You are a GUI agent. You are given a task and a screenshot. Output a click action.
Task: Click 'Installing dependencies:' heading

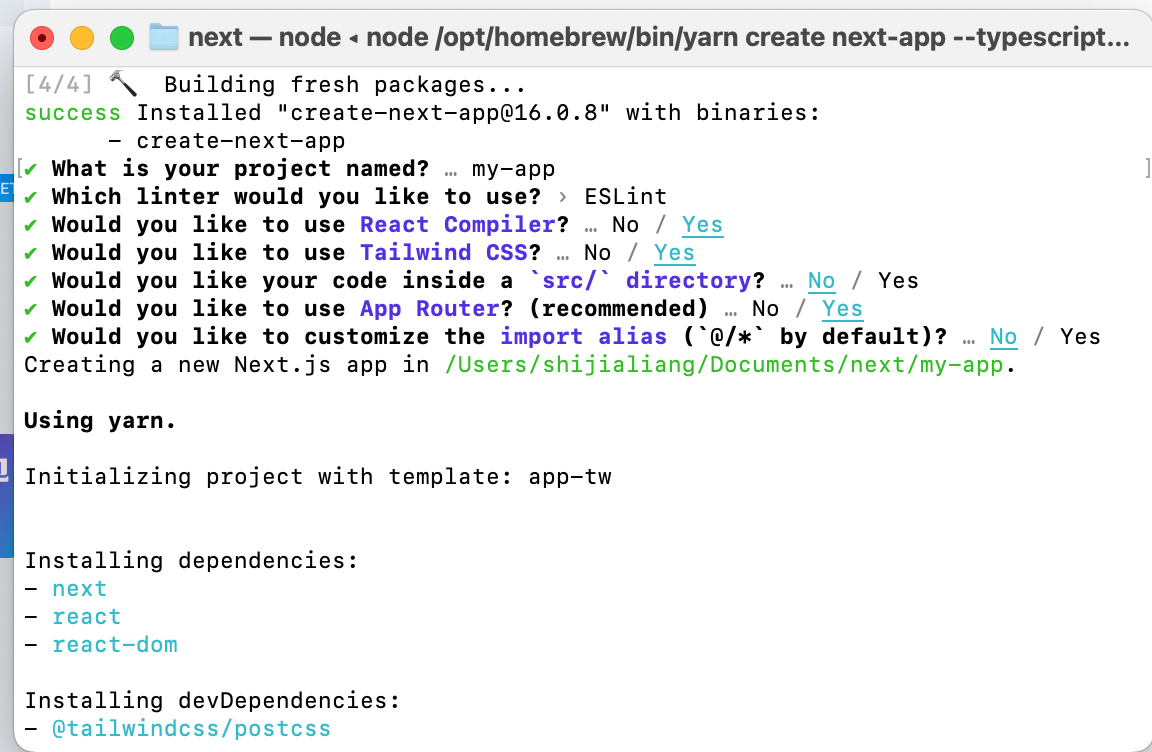click(x=191, y=561)
